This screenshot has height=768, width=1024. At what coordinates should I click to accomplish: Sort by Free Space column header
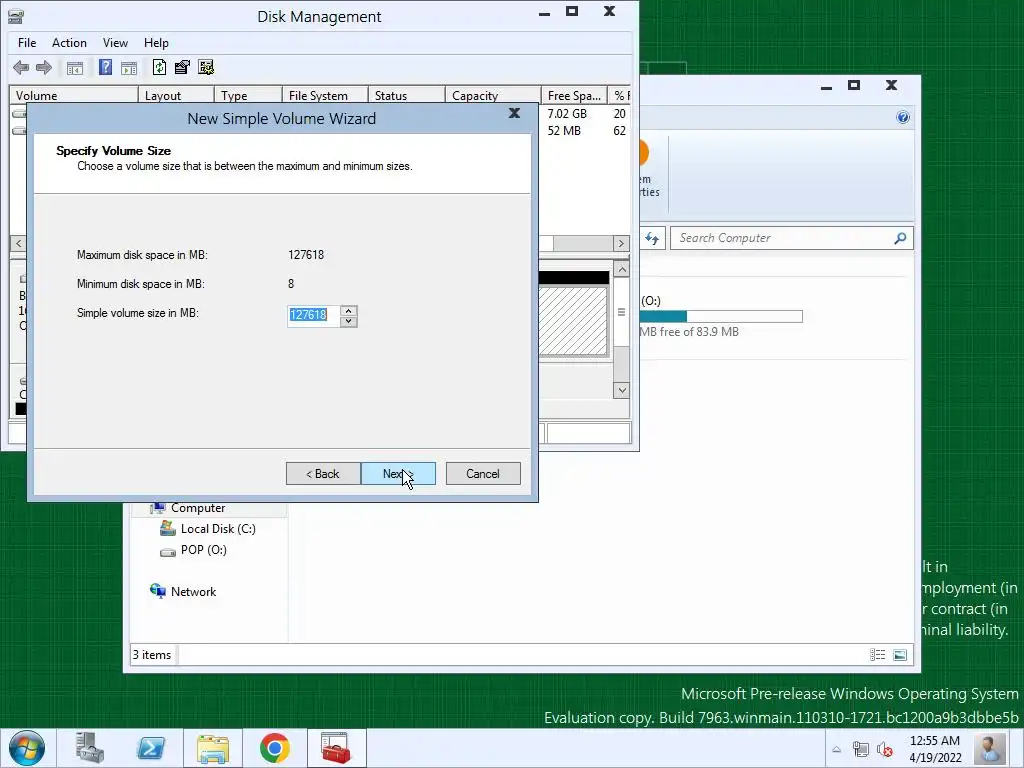click(x=574, y=95)
